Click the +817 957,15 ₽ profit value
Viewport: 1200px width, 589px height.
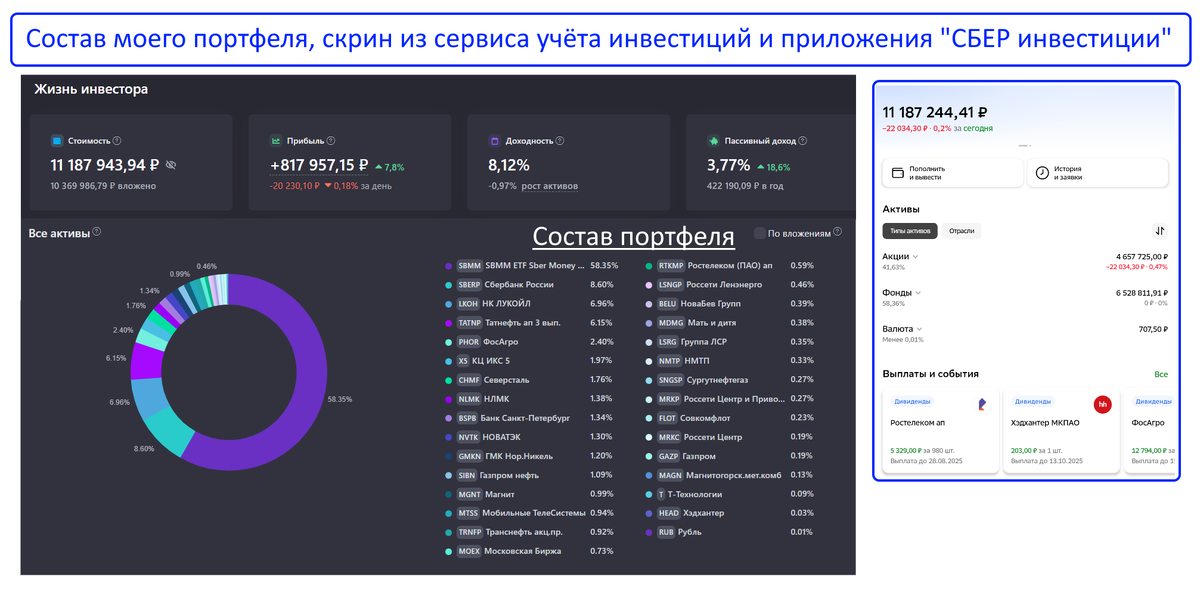(319, 165)
